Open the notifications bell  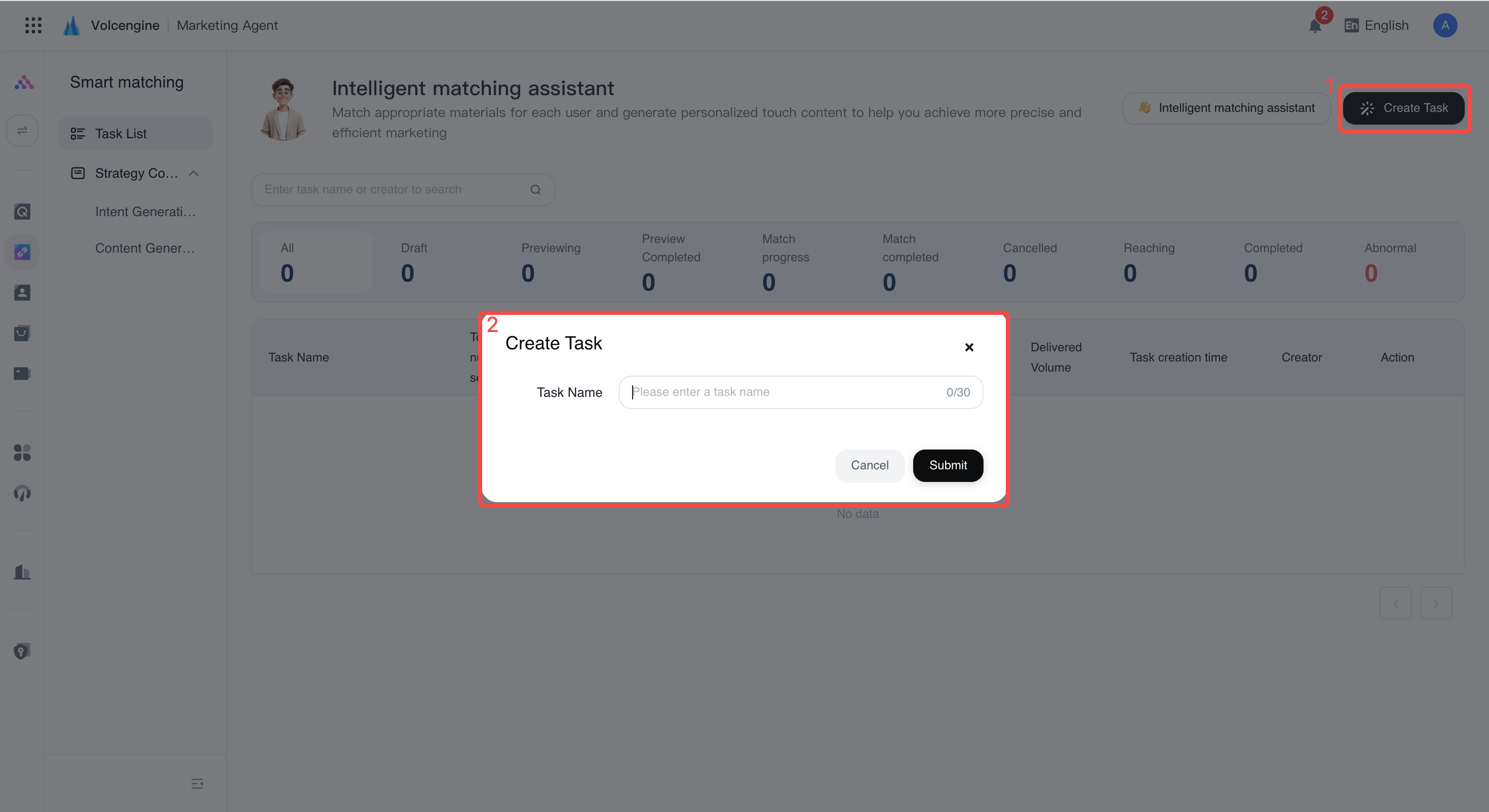(x=1315, y=25)
